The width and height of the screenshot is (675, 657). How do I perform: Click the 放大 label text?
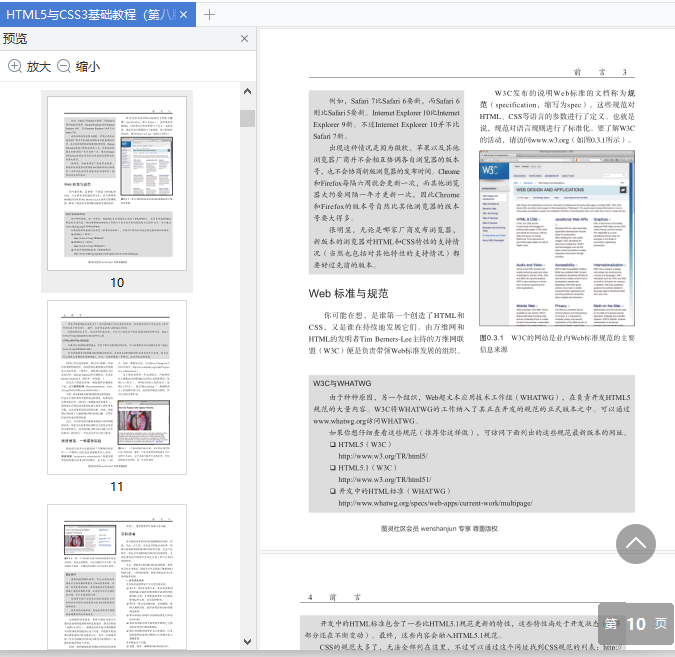click(x=39, y=67)
